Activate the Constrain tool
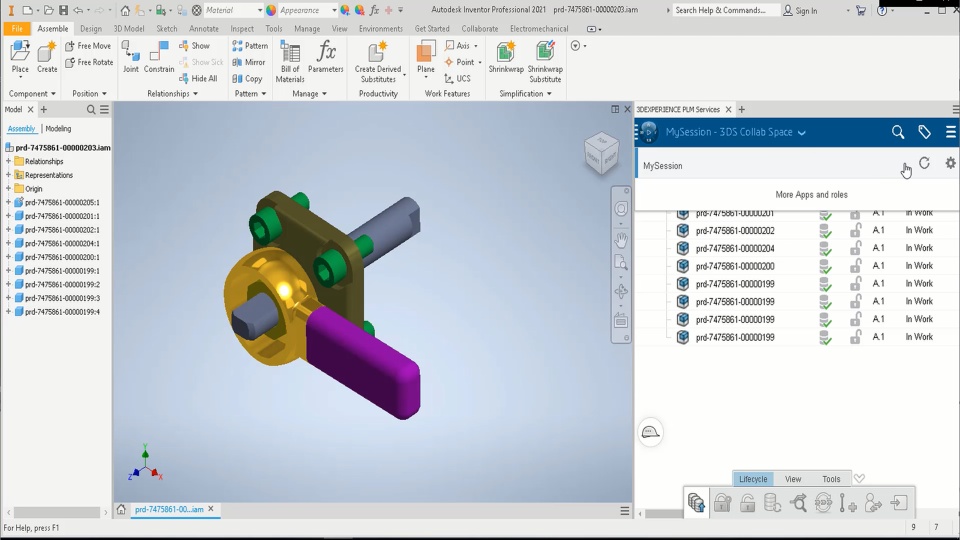Screen dimensions: 960x540 pos(159,58)
